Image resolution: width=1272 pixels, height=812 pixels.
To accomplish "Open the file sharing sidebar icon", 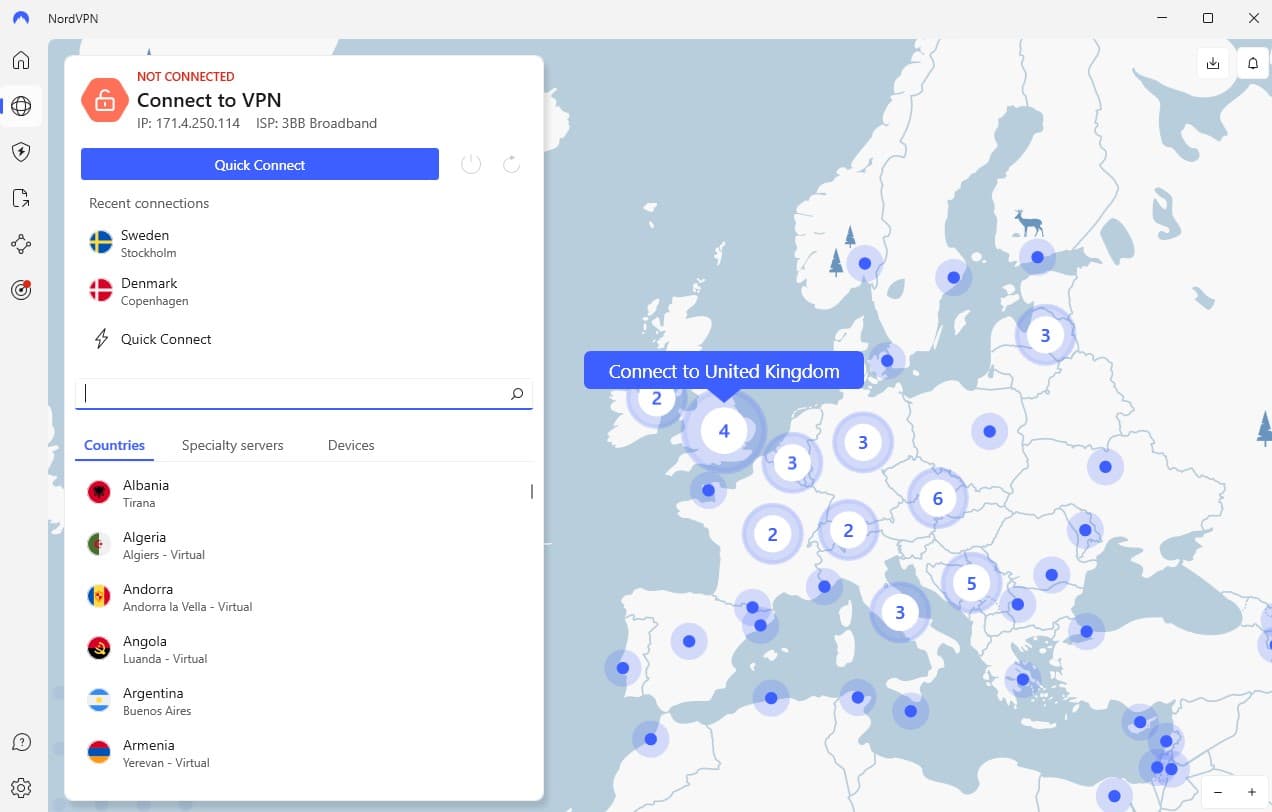I will [21, 198].
